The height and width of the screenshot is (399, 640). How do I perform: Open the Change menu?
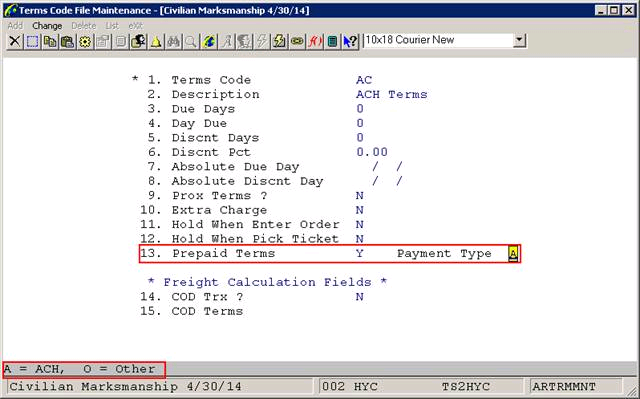pos(47,25)
